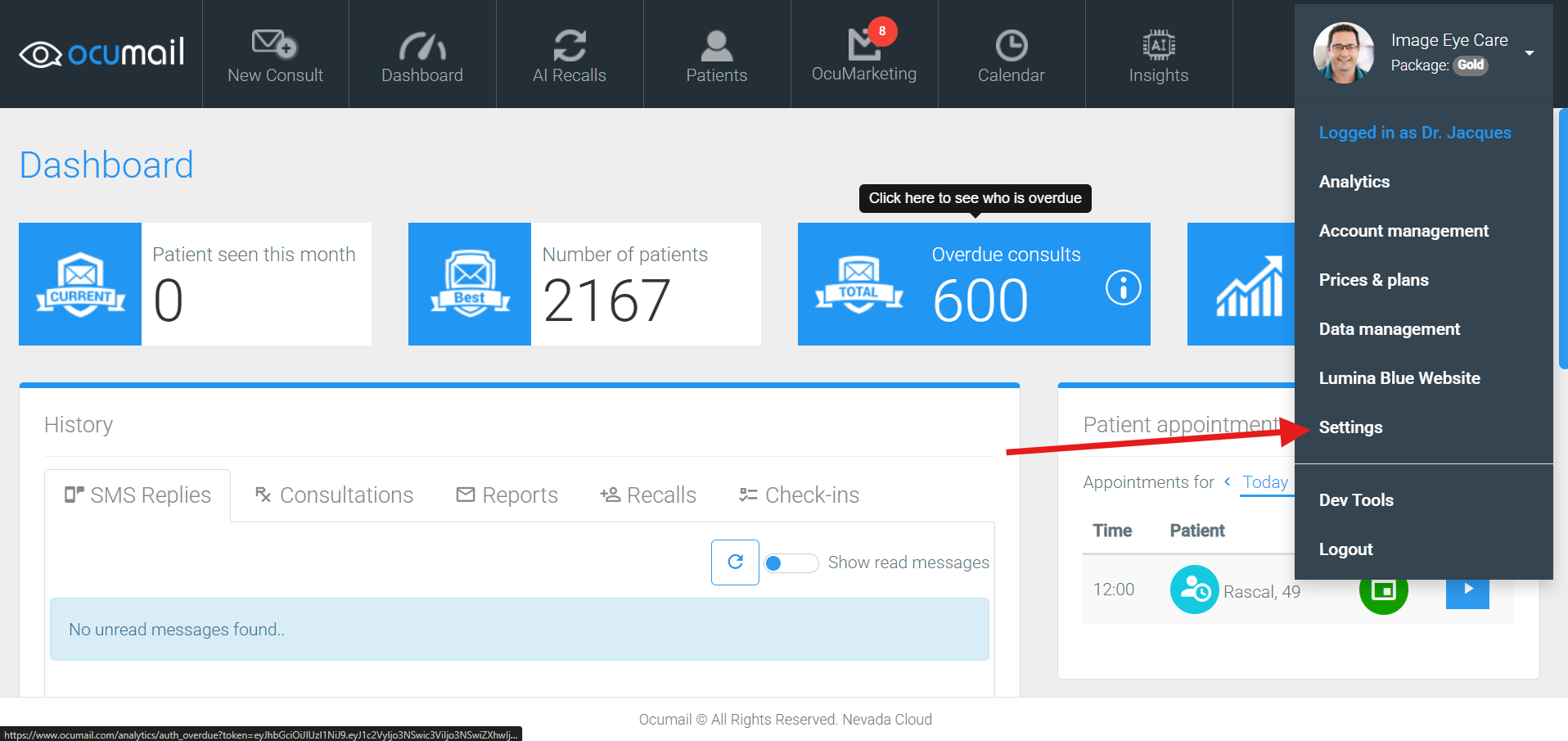Click Logout in the account menu

1346,549
